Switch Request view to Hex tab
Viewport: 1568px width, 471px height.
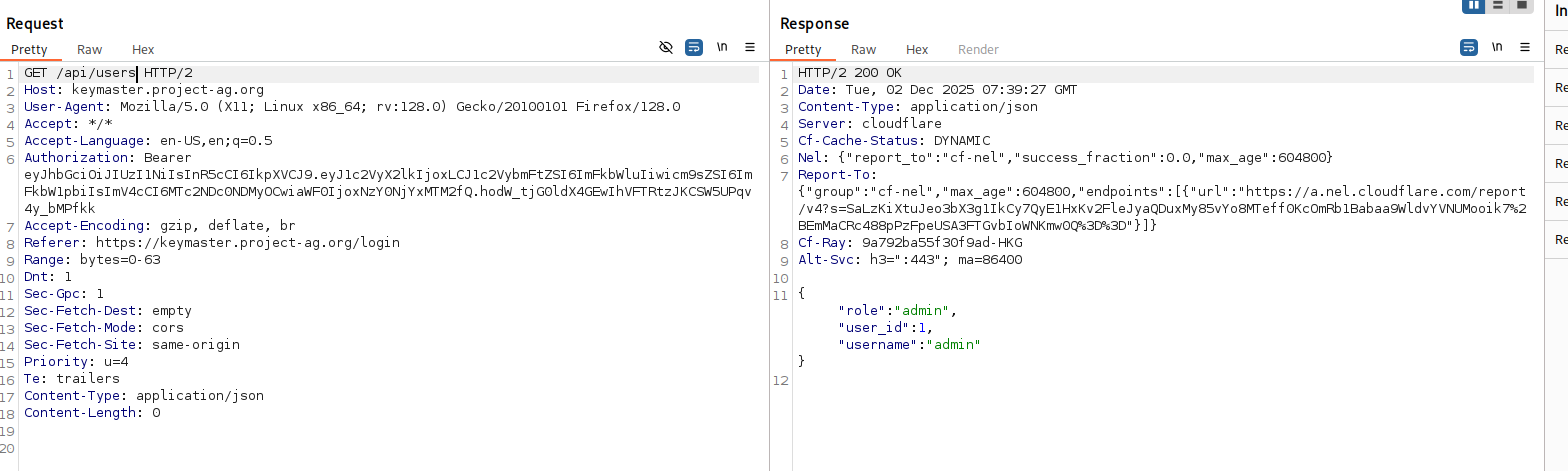[x=143, y=49]
